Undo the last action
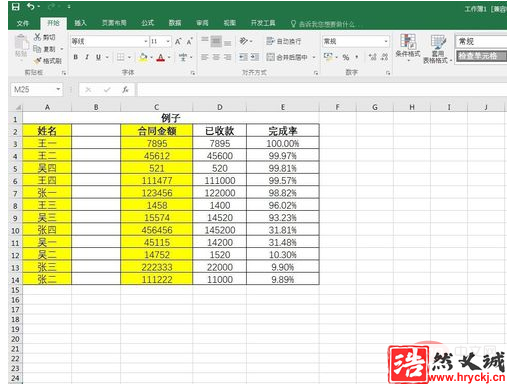Image resolution: width=507 pixels, height=384 pixels. click(x=30, y=6)
